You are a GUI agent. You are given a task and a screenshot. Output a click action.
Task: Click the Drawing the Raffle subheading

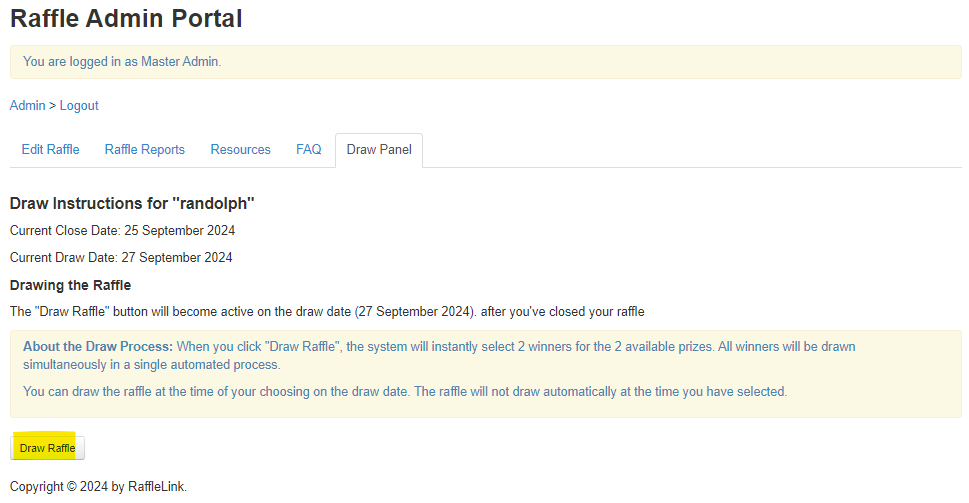[70, 285]
